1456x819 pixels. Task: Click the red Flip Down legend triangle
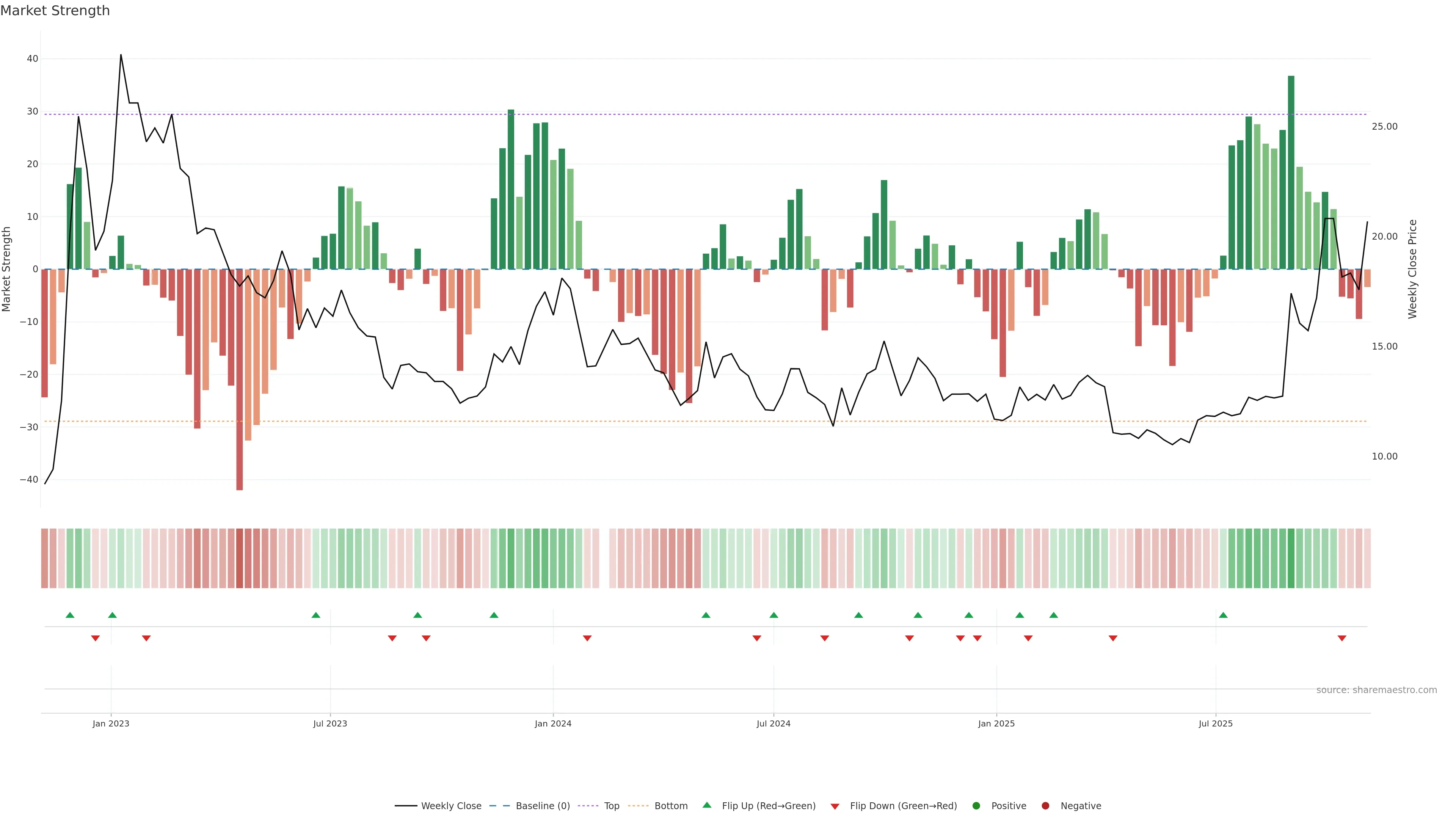point(835,806)
